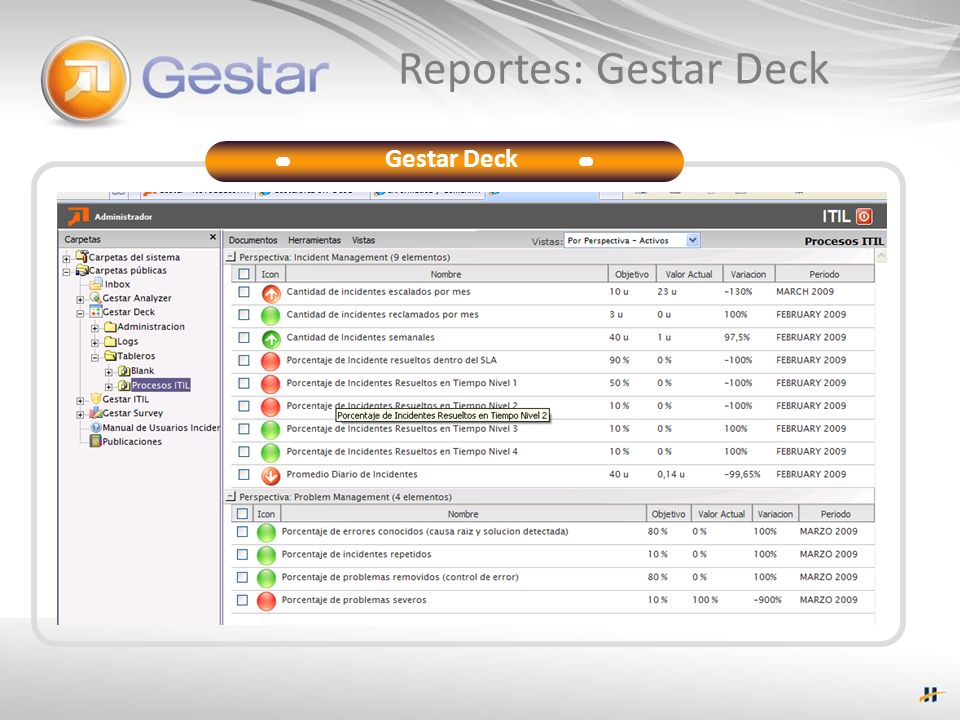Click green icon for Tiempo Nivel 4 row
Screen dimensions: 960x720
click(271, 452)
